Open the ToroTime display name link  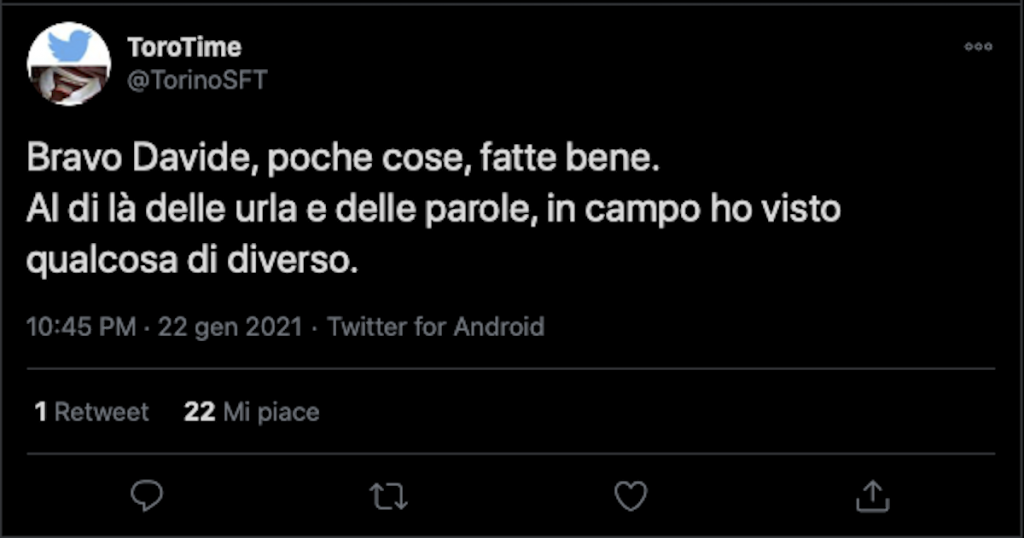tap(184, 47)
